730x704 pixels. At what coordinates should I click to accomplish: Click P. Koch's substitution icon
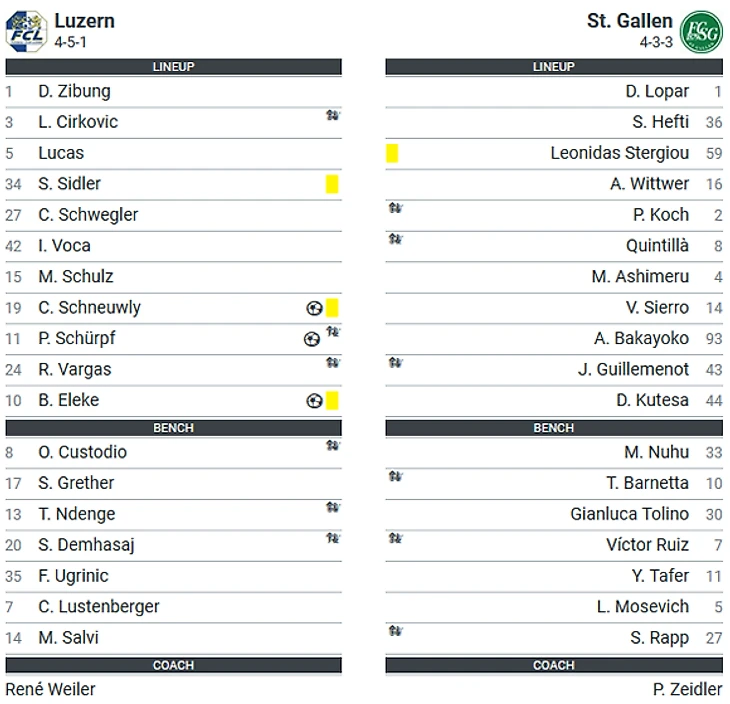pyautogui.click(x=395, y=208)
